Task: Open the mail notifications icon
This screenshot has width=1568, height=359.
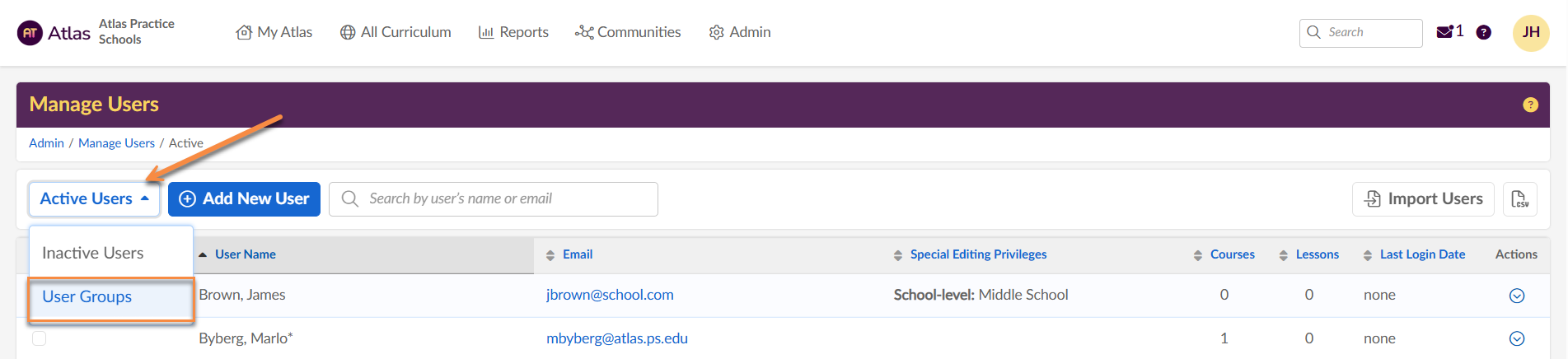Action: 1444,32
